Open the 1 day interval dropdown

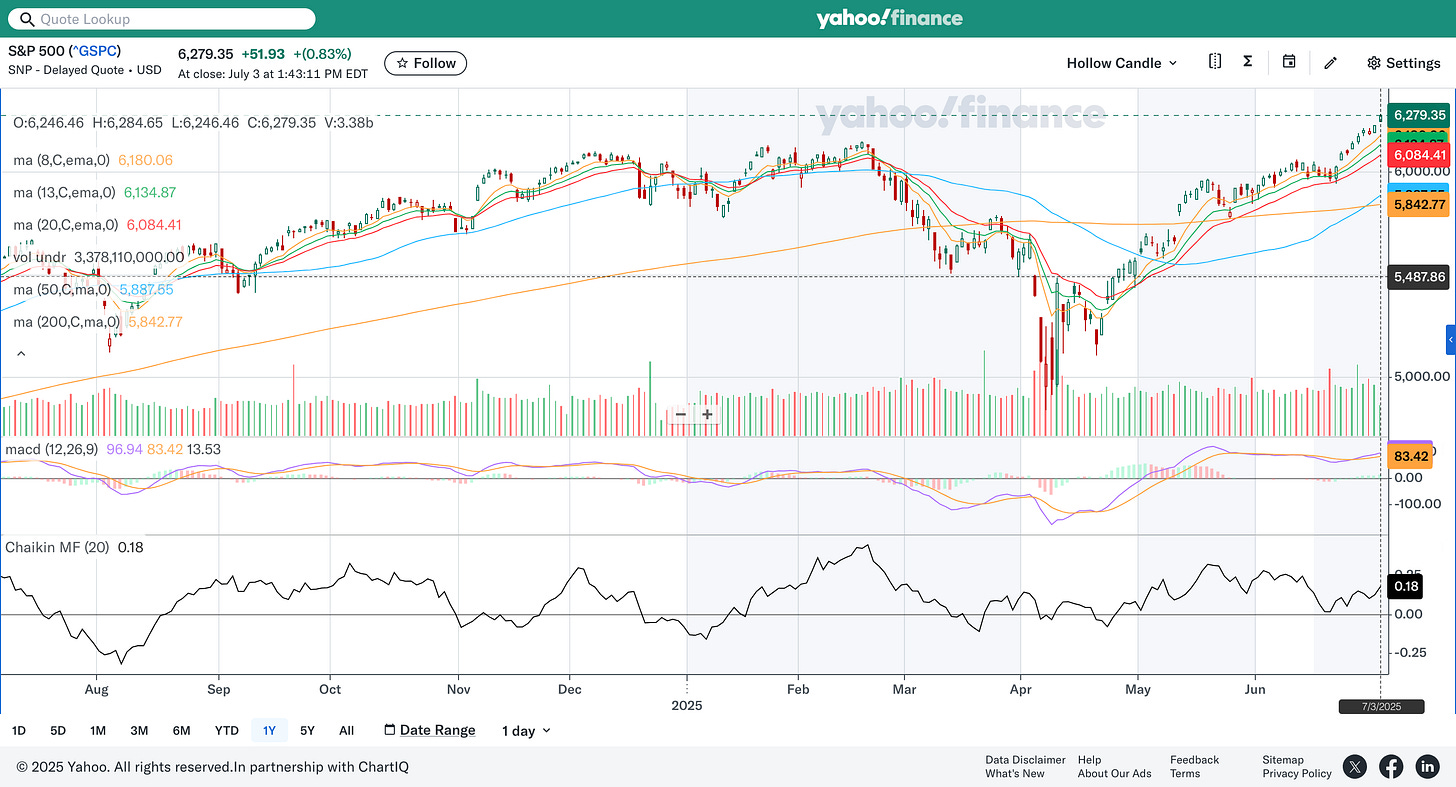[526, 731]
